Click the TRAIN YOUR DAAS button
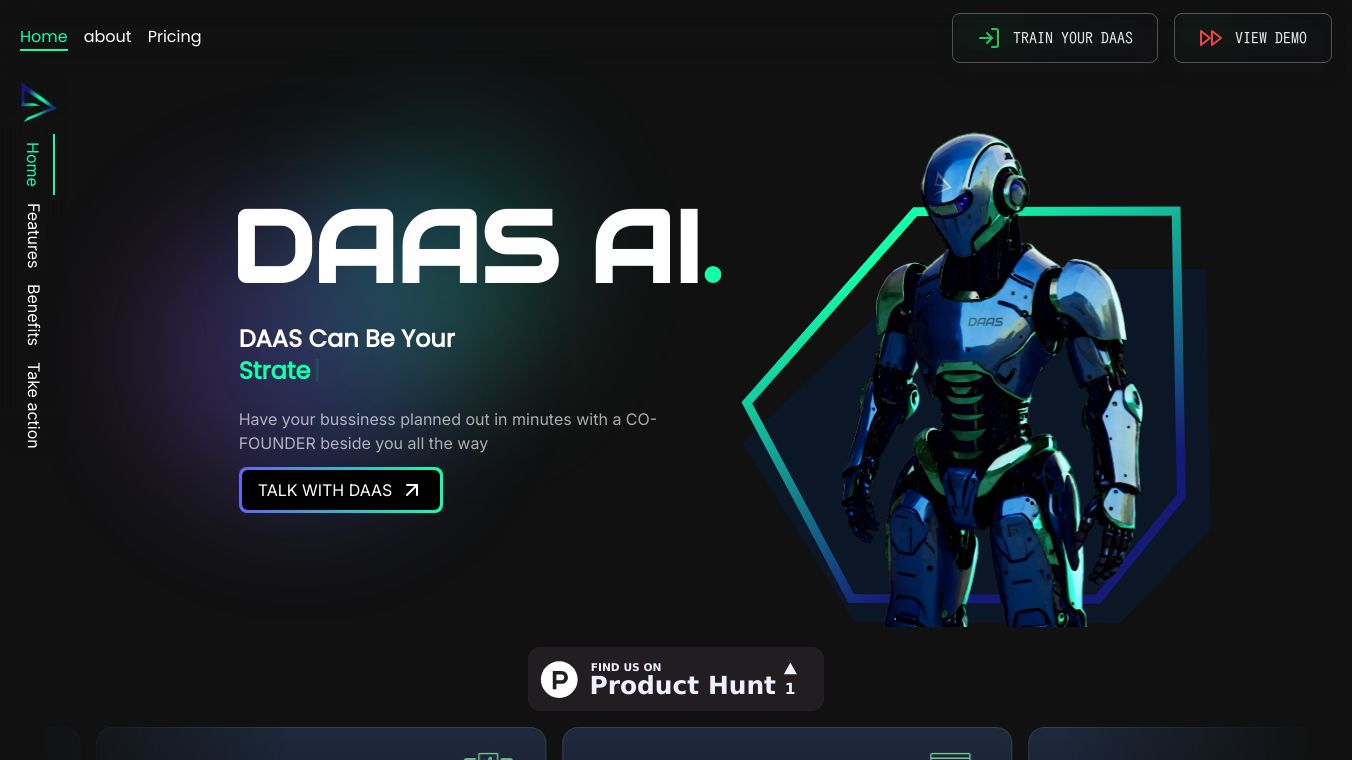Viewport: 1352px width, 760px height. click(1055, 38)
